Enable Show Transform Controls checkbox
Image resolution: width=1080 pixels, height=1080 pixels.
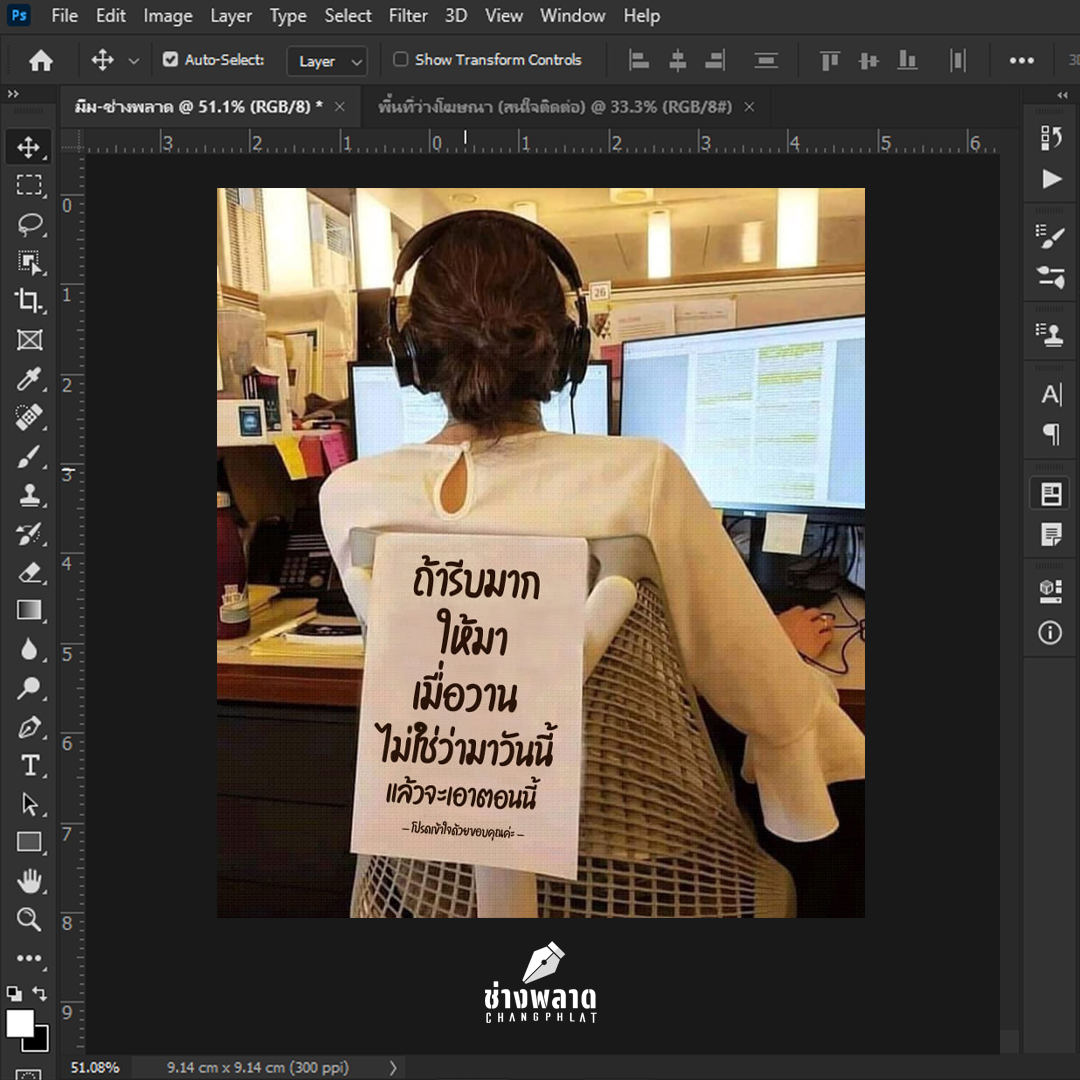[400, 59]
